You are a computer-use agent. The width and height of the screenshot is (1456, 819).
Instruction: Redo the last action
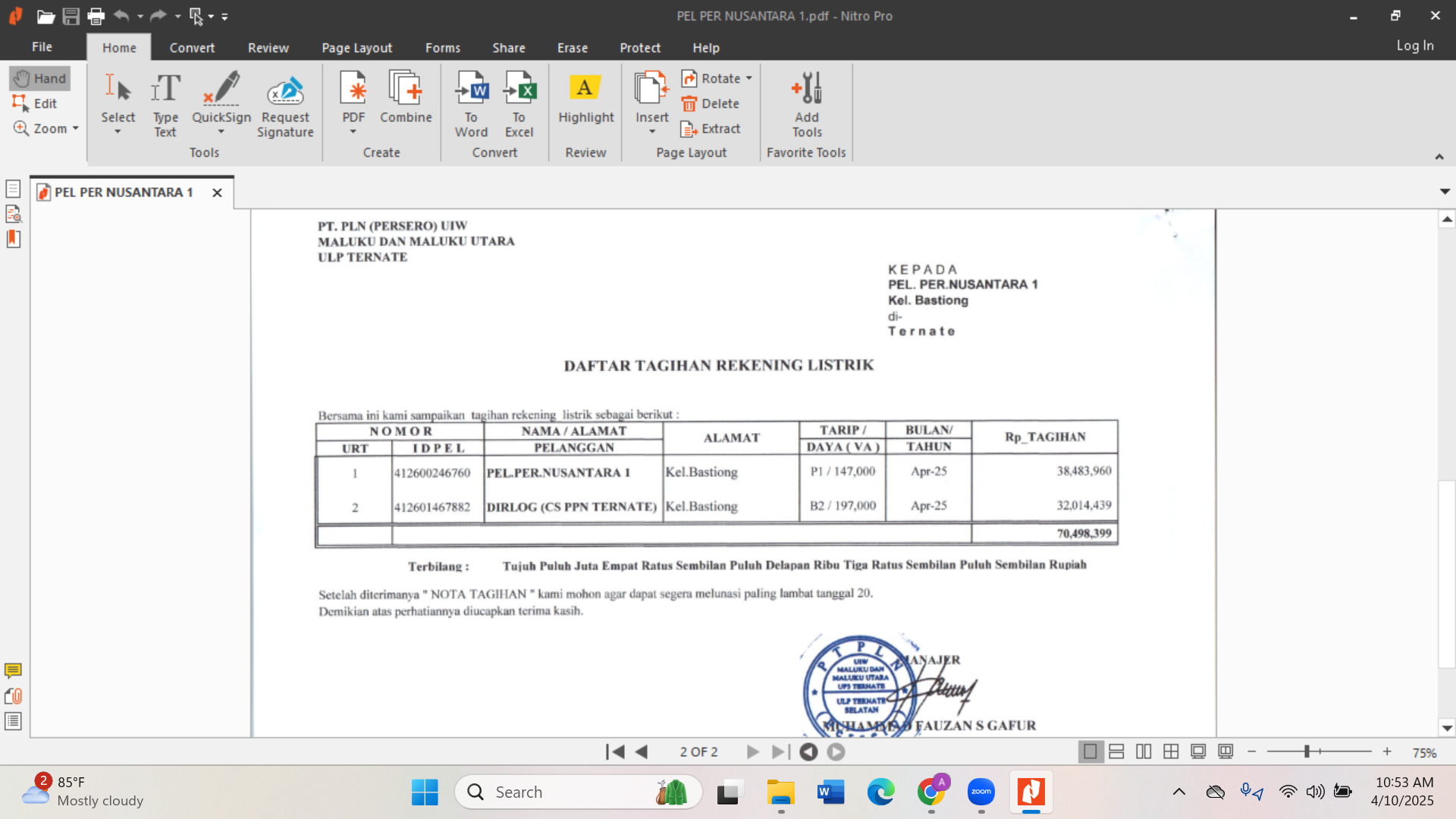click(x=158, y=15)
